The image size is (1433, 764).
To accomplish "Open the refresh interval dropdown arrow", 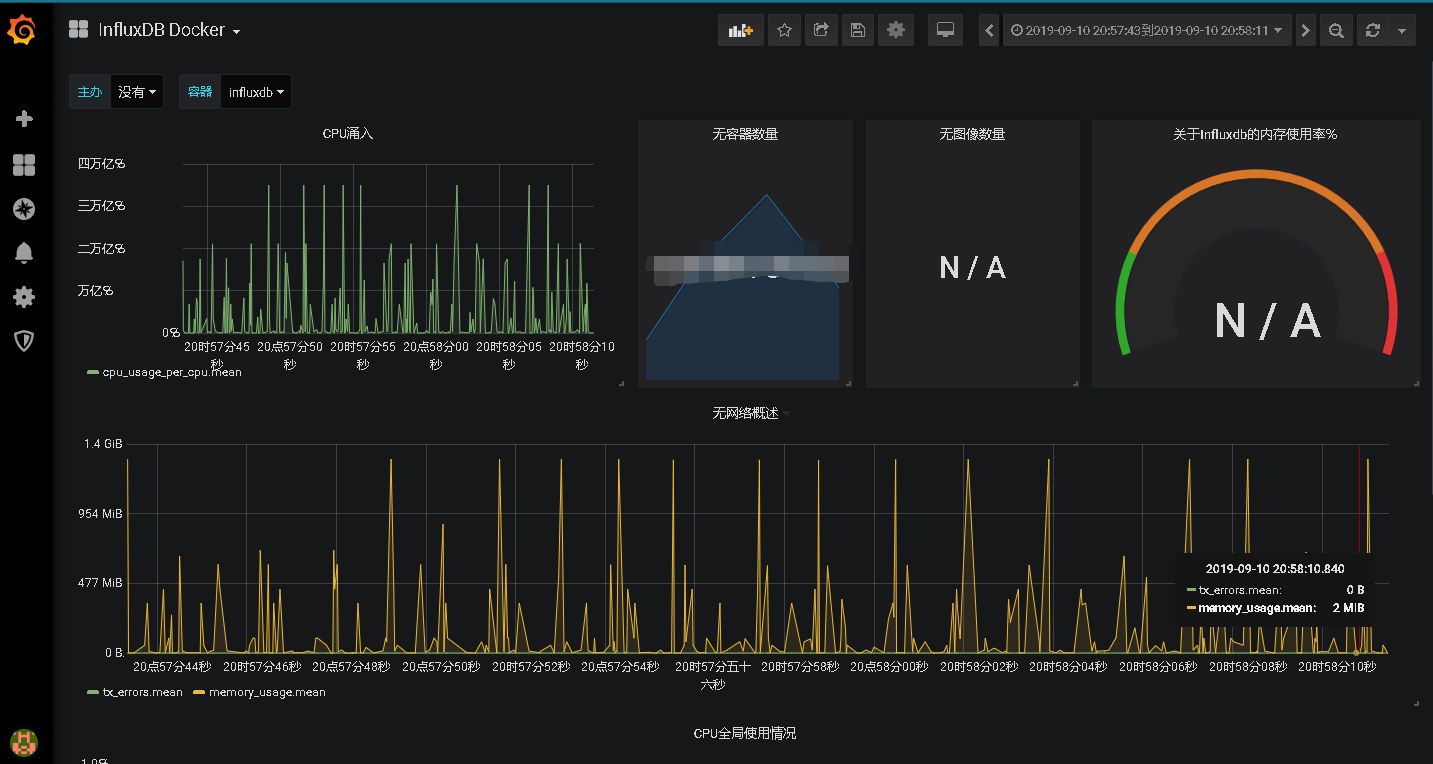I will 1402,30.
